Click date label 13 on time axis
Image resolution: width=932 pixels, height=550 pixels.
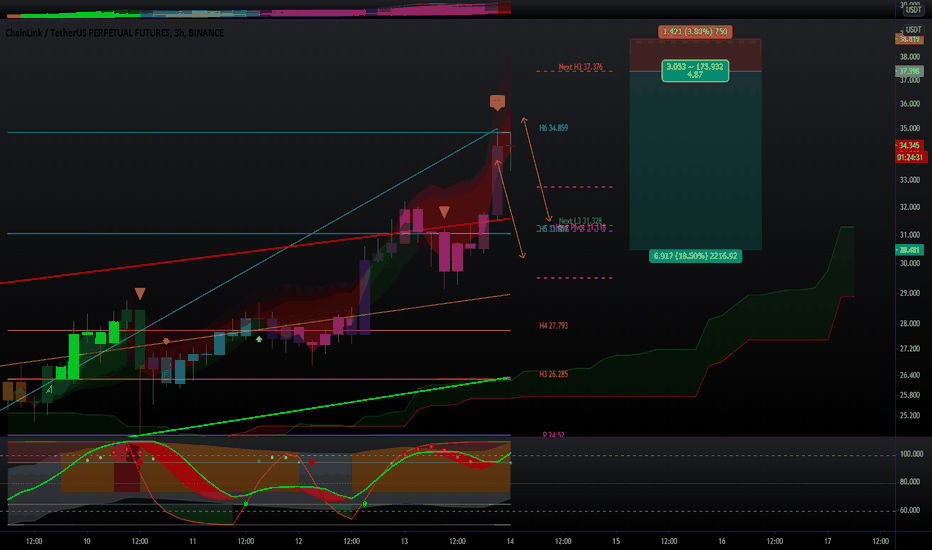click(x=404, y=541)
